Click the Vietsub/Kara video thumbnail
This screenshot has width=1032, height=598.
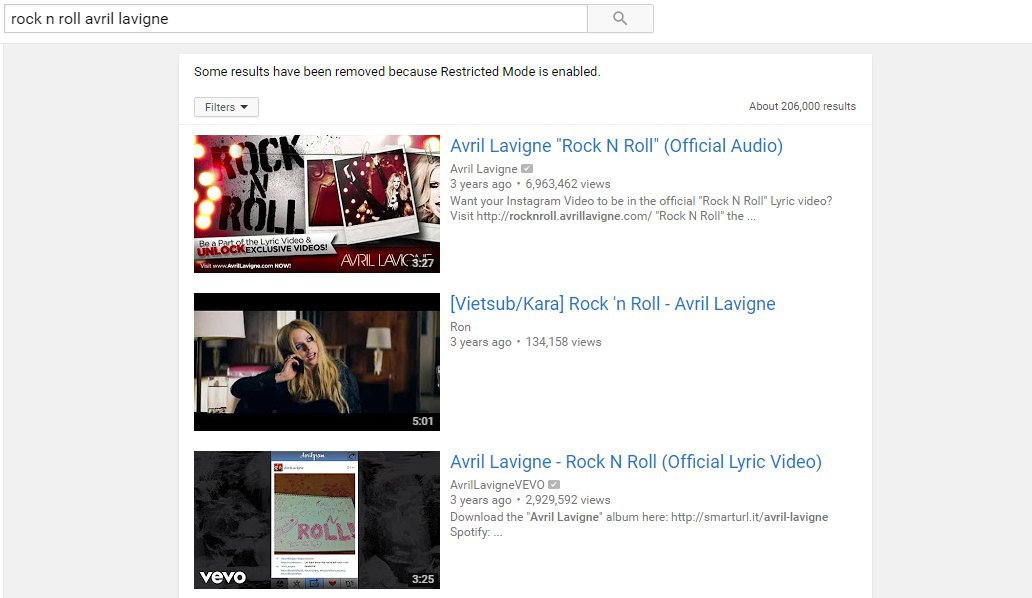click(x=317, y=362)
